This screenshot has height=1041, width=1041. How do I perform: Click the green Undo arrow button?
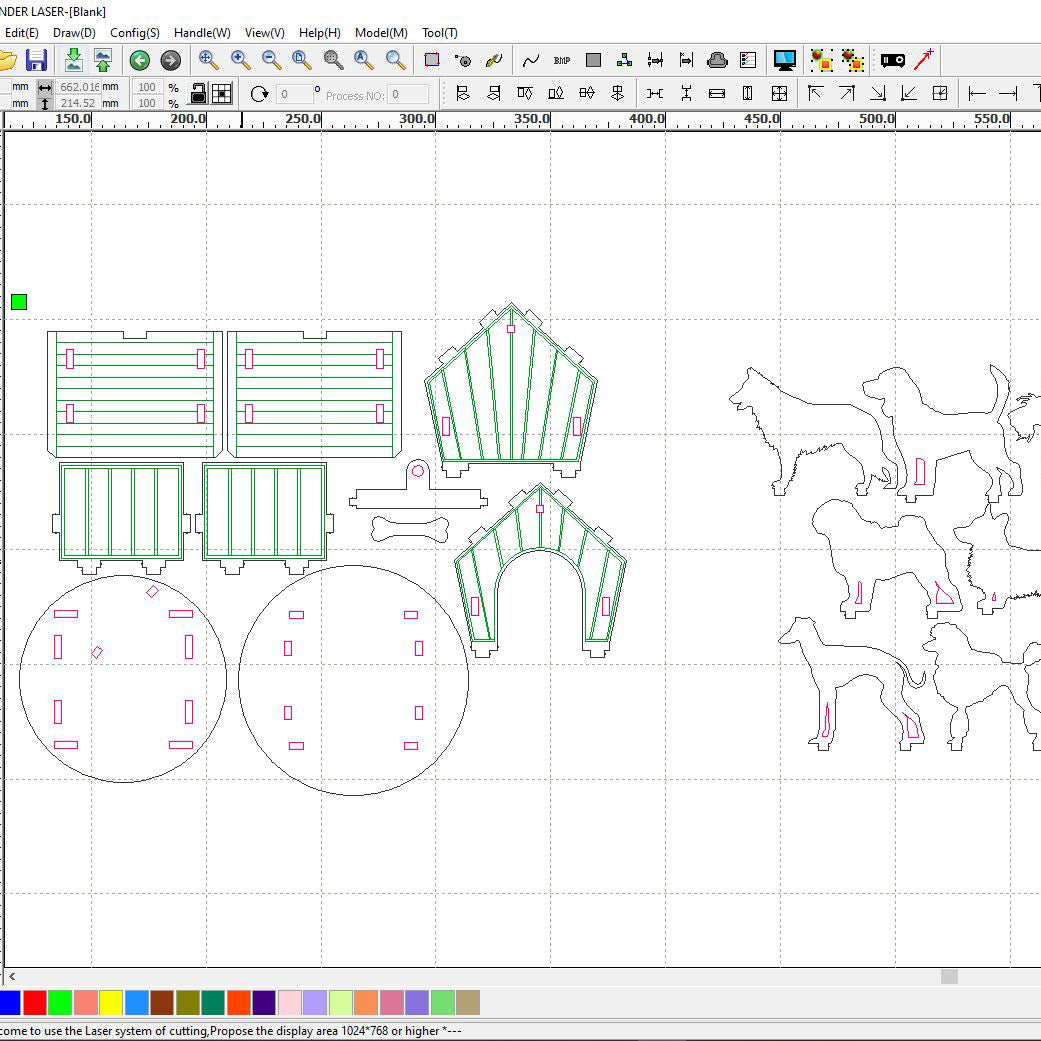click(x=139, y=60)
